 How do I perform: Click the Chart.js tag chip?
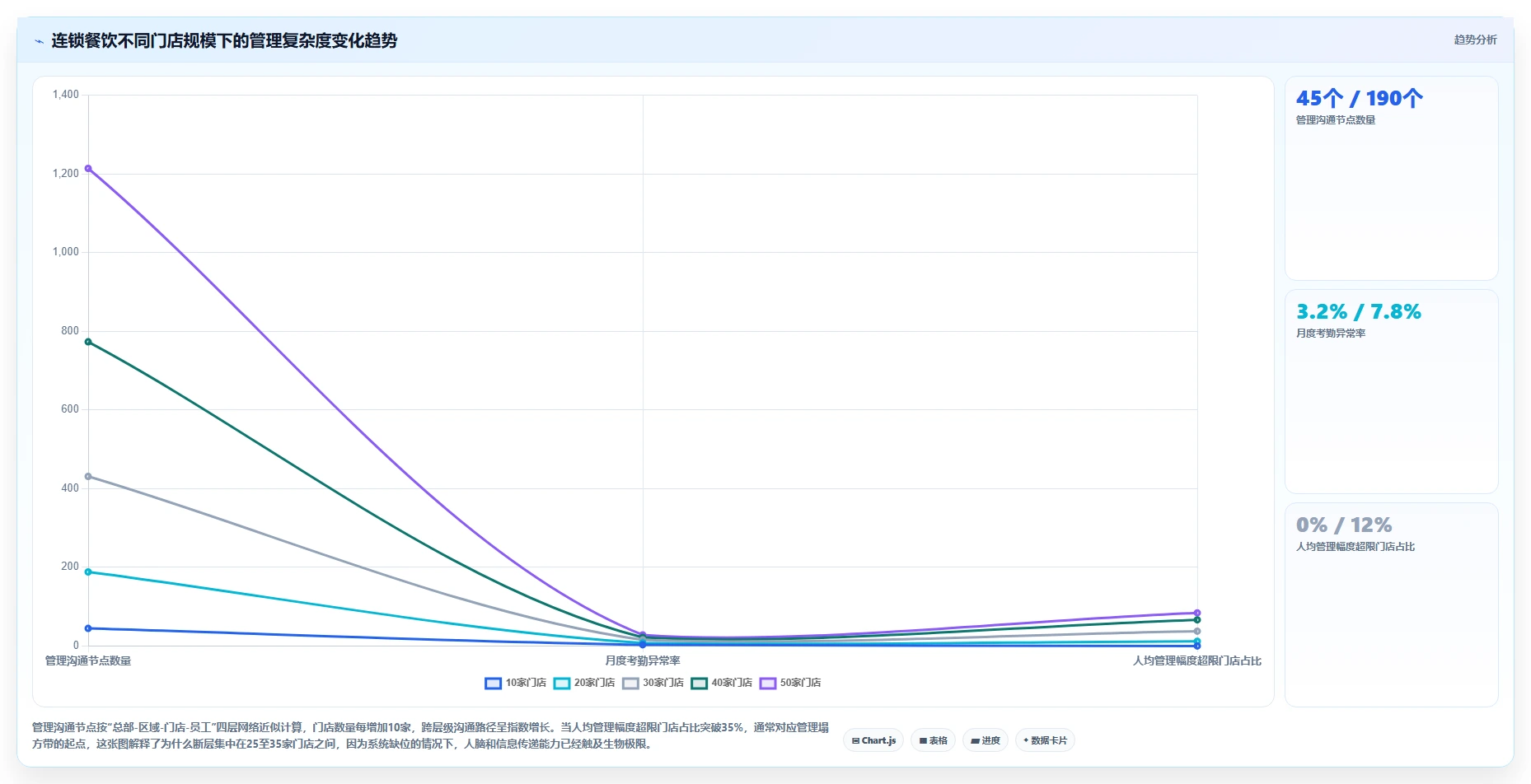tap(873, 740)
